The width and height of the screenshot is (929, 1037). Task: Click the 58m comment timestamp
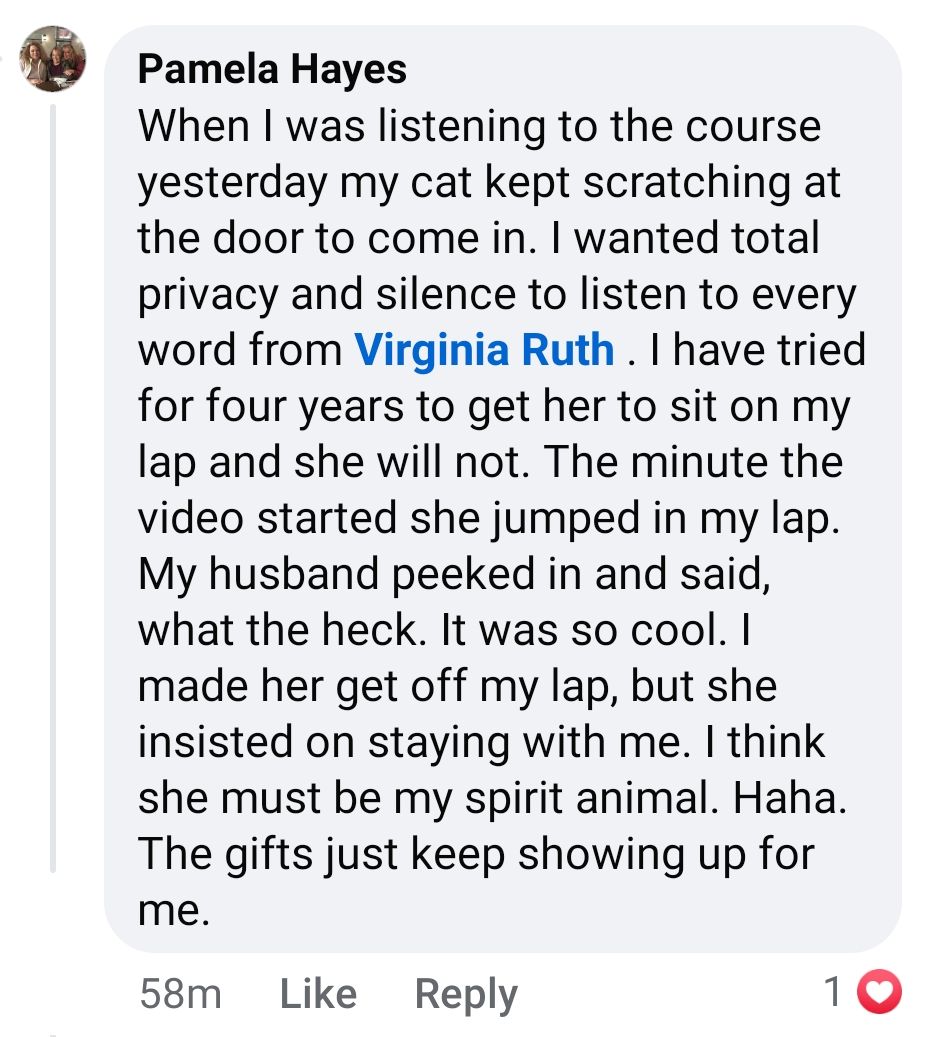click(x=180, y=993)
